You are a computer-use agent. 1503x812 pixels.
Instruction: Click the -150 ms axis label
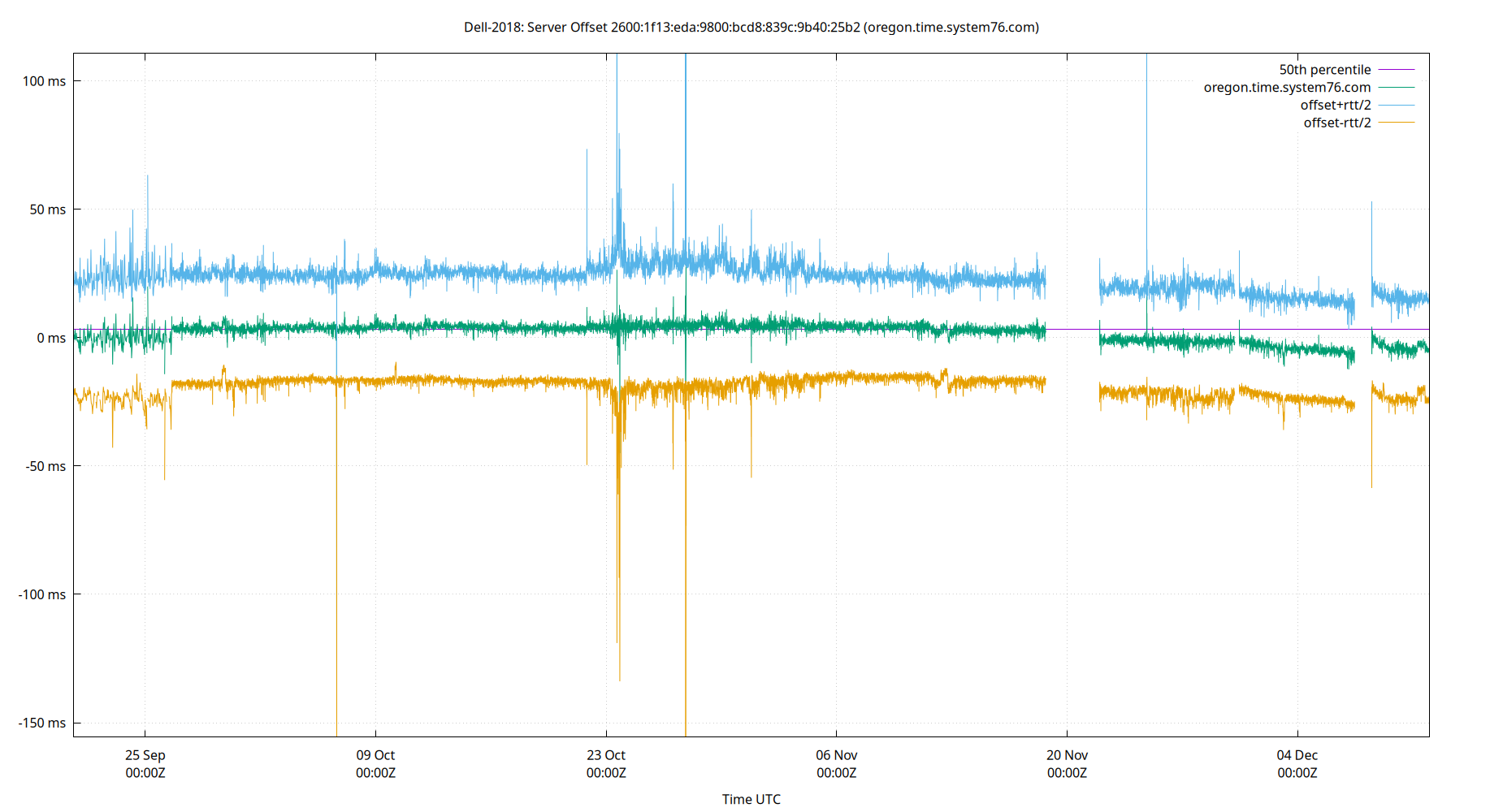41,723
